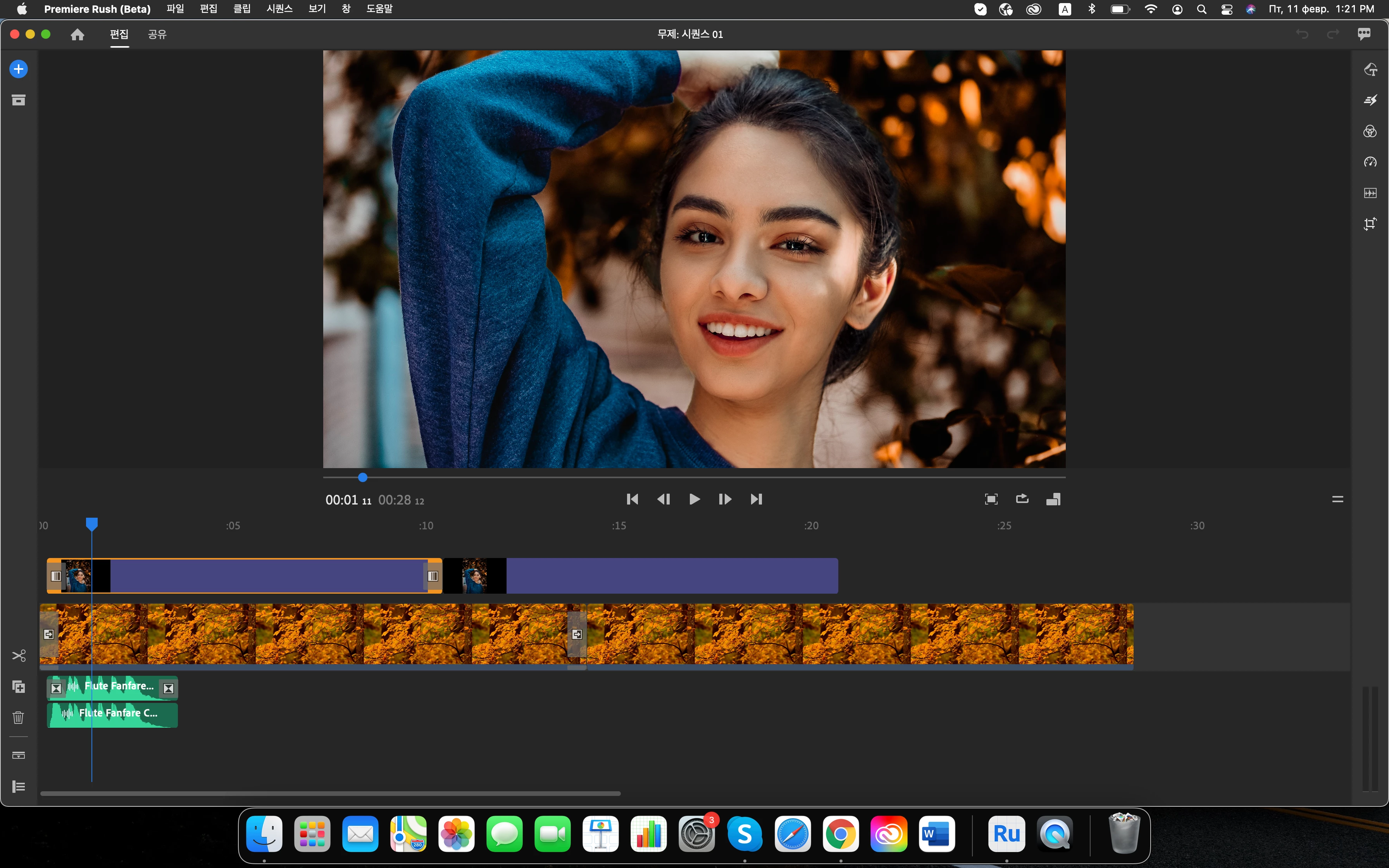Open the project assets panel icon
The width and height of the screenshot is (1389, 868).
click(x=18, y=100)
